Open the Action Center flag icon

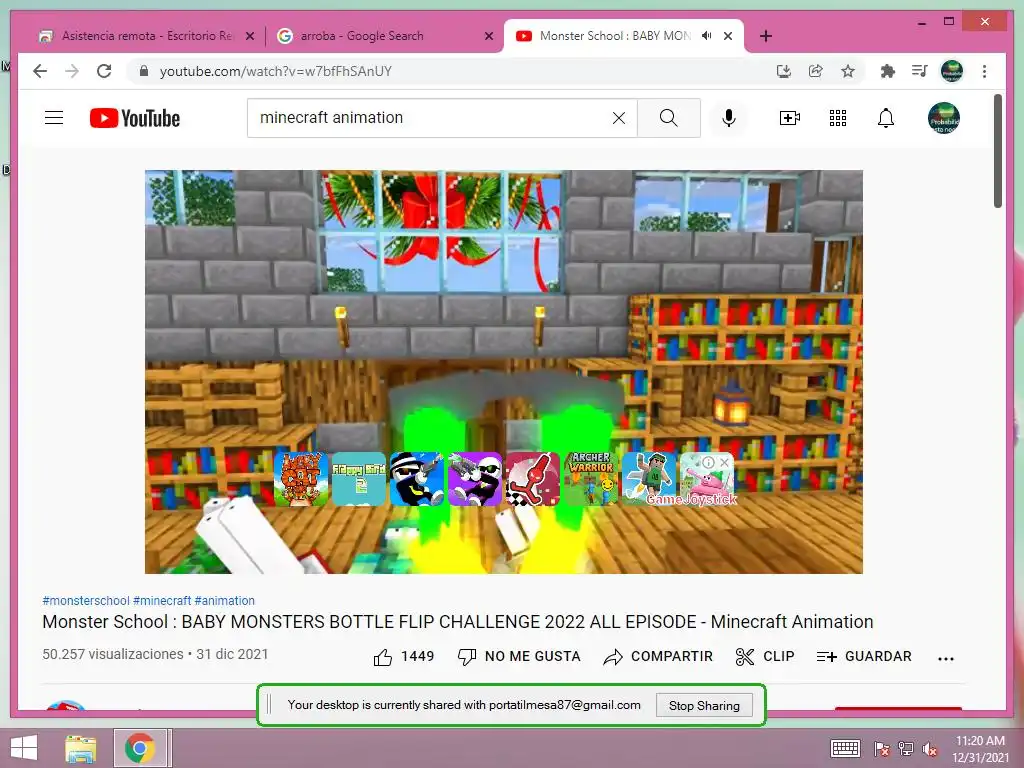881,749
